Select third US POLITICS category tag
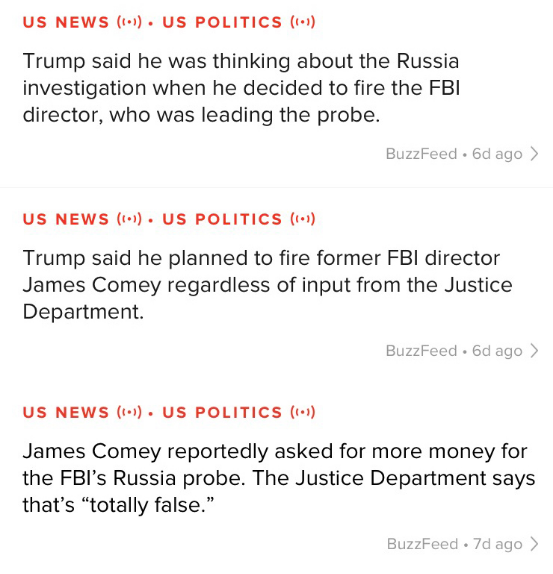Screen dimensions: 553x574 [222, 413]
